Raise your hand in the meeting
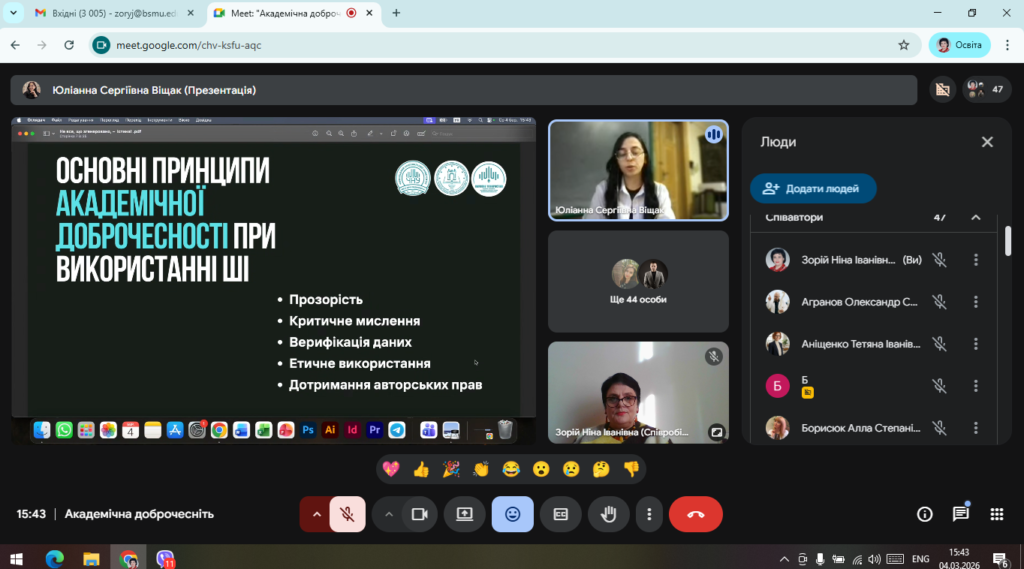 pyautogui.click(x=608, y=514)
